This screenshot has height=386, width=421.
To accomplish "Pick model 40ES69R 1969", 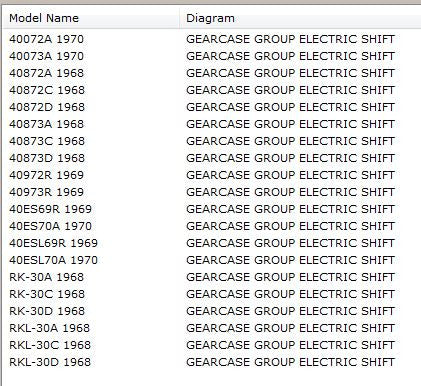I will [x=50, y=209].
